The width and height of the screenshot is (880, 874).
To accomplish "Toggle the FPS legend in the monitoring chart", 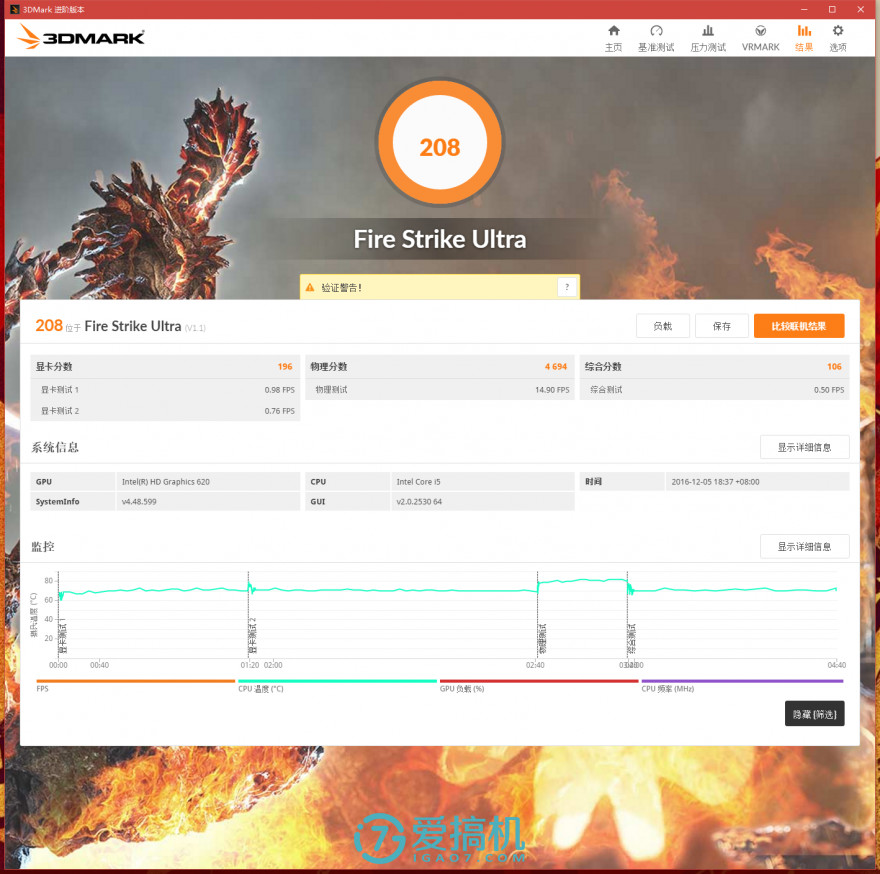I will [42, 689].
